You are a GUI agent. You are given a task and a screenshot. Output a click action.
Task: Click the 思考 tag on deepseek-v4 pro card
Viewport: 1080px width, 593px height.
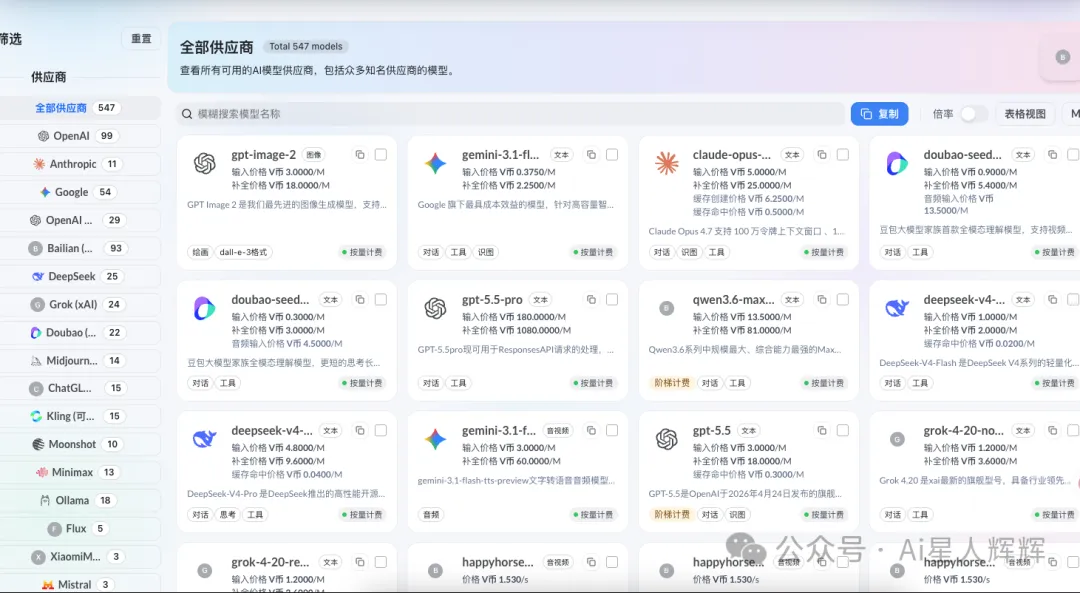coord(227,514)
